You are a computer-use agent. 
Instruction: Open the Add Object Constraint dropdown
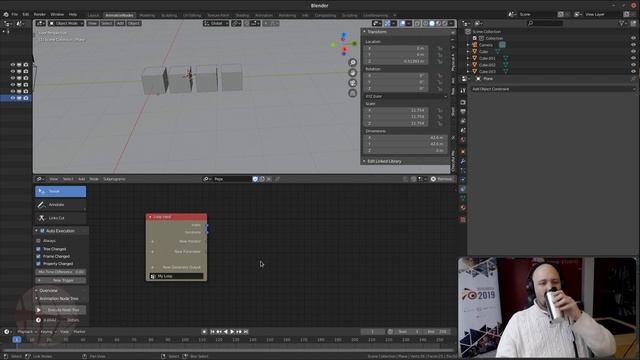coord(552,89)
